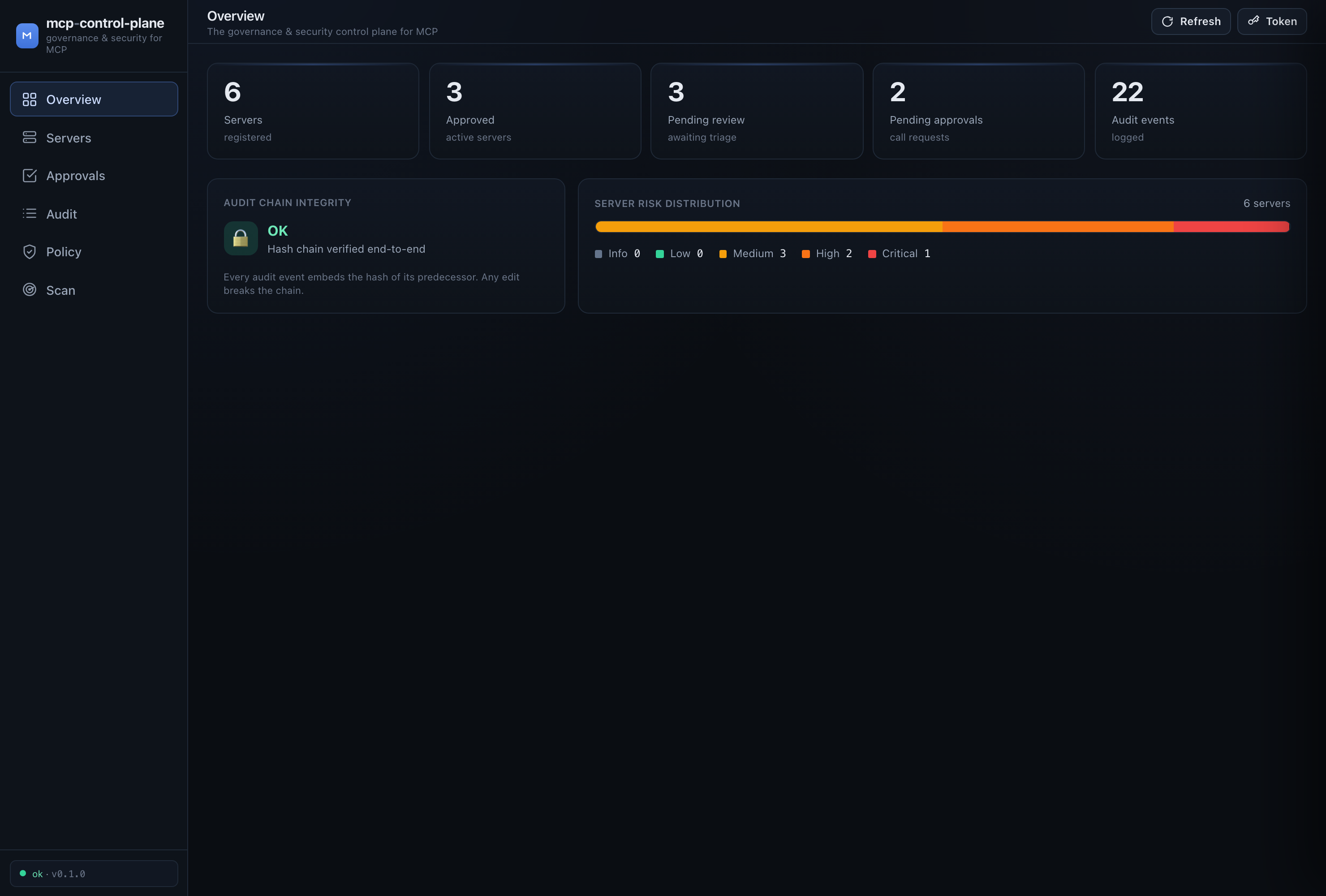Open the 3 Approved active servers card
Viewport: 1326px width, 896px height.
coord(534,111)
